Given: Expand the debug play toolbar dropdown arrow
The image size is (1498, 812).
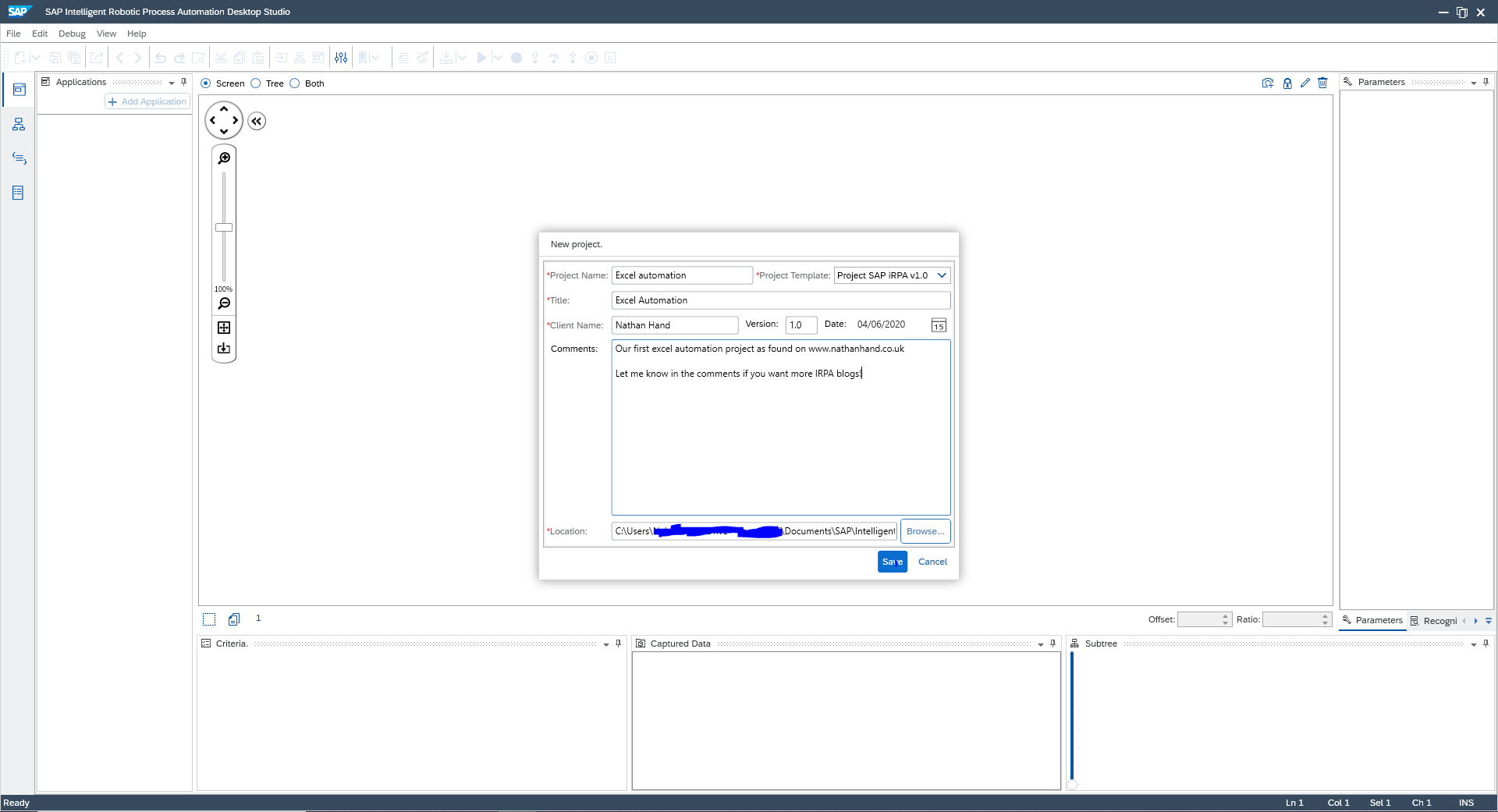Looking at the screenshot, I should tap(497, 58).
